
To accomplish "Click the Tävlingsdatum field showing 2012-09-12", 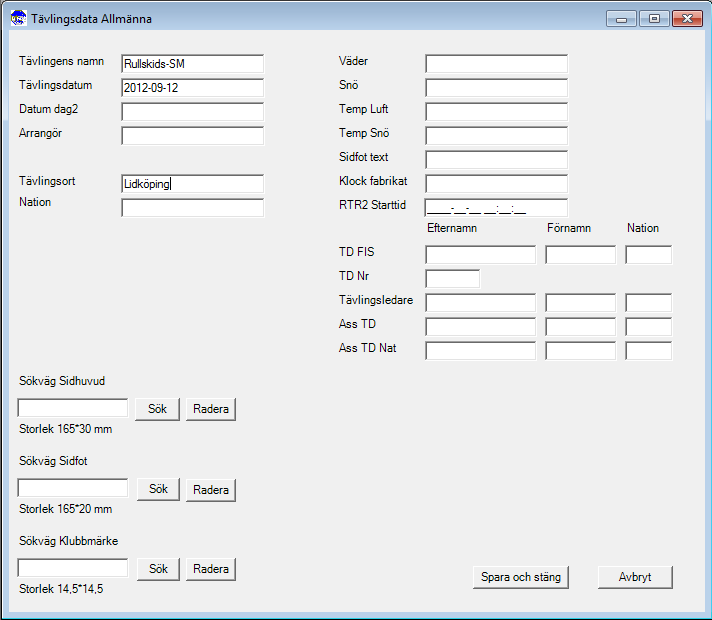I will pos(193,88).
